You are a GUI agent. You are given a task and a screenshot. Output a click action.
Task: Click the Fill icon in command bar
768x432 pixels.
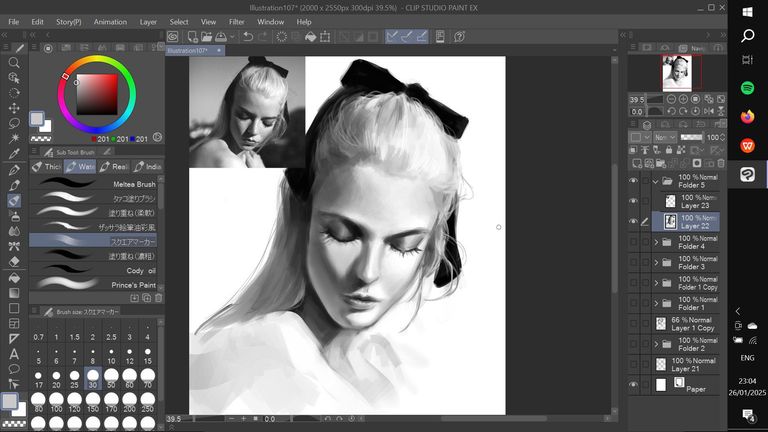311,37
